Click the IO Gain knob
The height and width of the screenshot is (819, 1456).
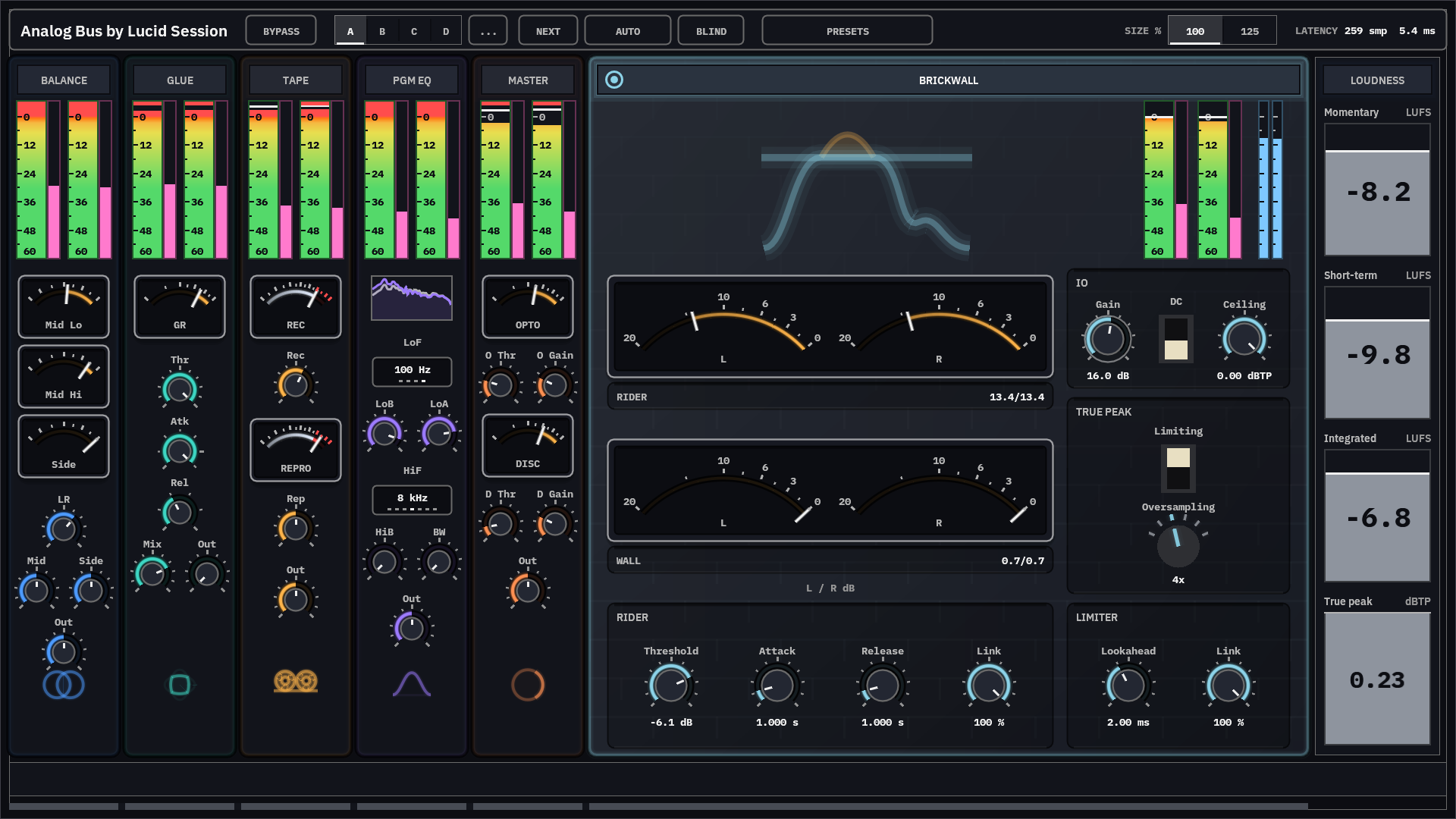(x=1108, y=338)
